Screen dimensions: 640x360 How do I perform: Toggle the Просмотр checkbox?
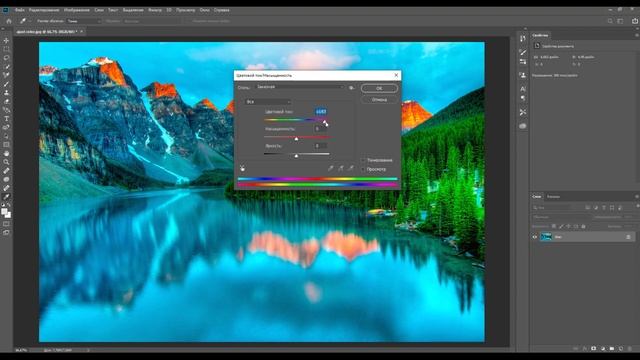363,169
